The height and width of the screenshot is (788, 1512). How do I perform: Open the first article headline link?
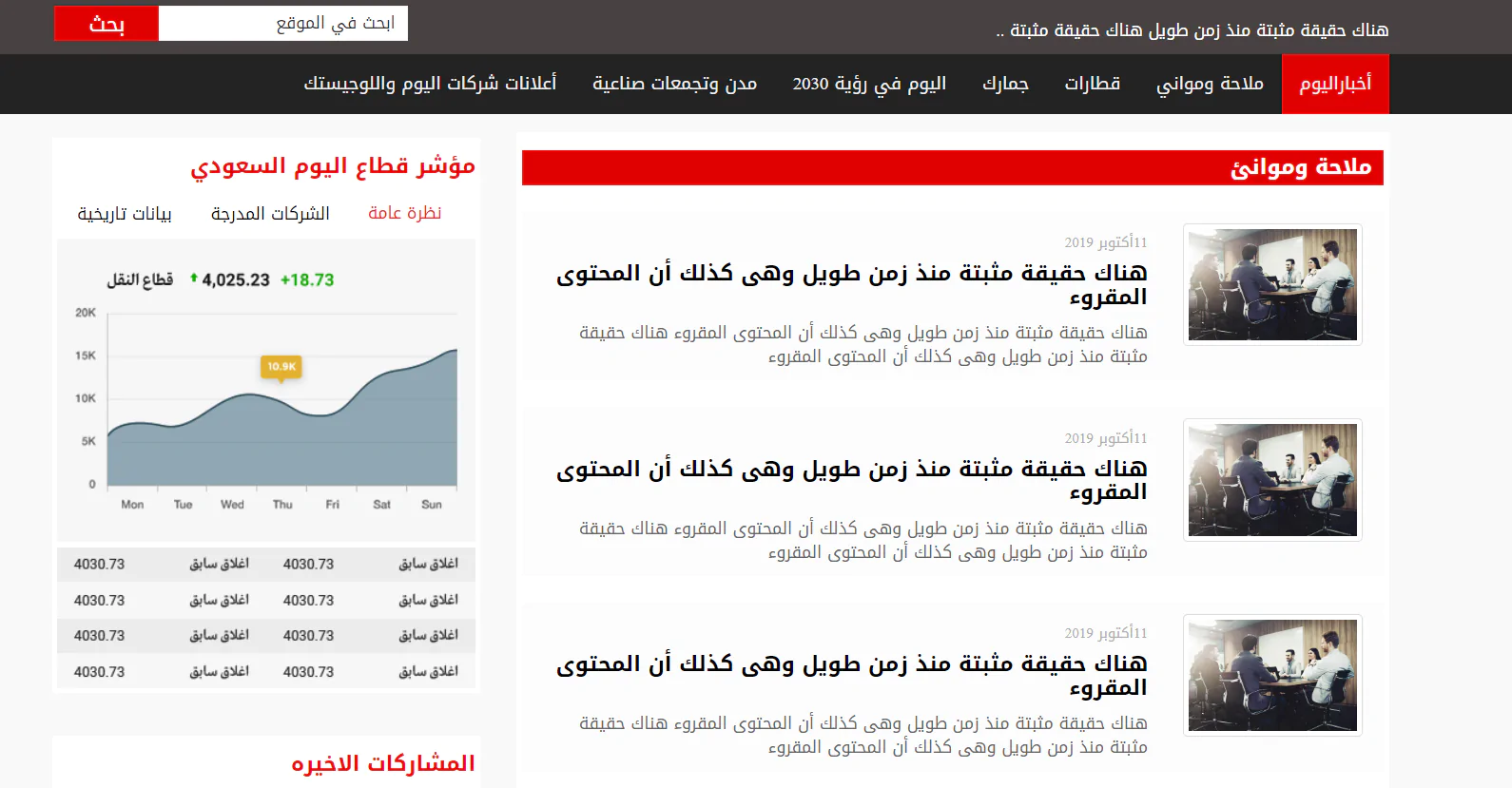coord(851,284)
